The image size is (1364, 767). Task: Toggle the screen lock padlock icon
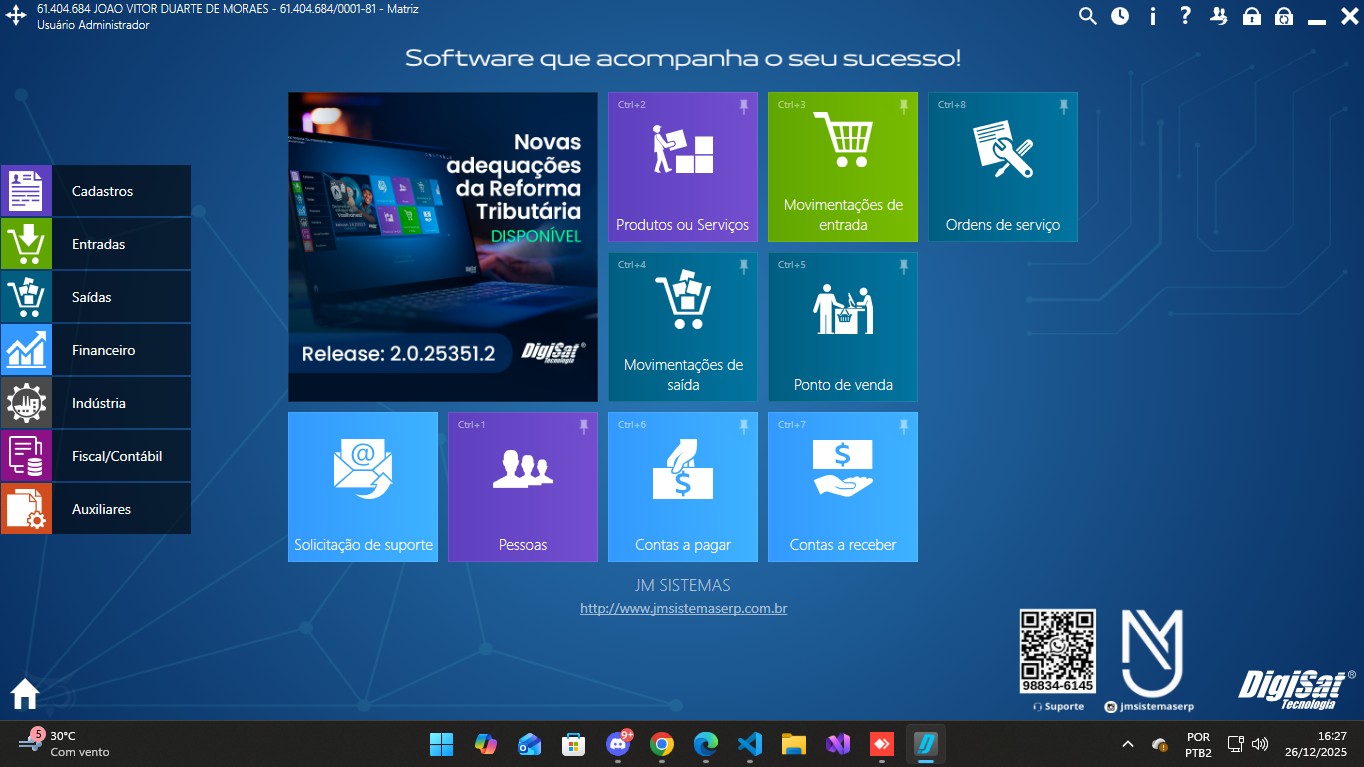pos(1251,16)
